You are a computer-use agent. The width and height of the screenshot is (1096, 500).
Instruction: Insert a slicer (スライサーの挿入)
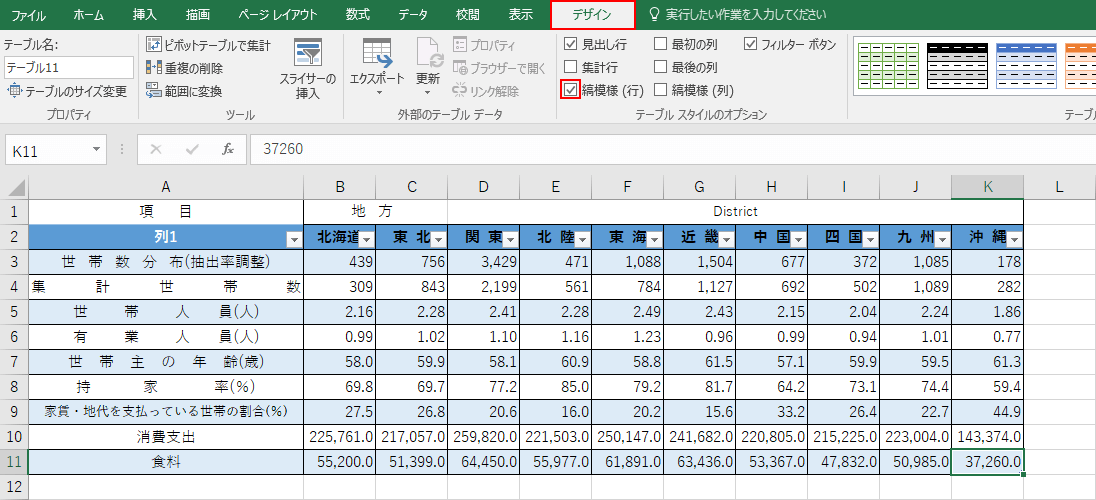[308, 69]
